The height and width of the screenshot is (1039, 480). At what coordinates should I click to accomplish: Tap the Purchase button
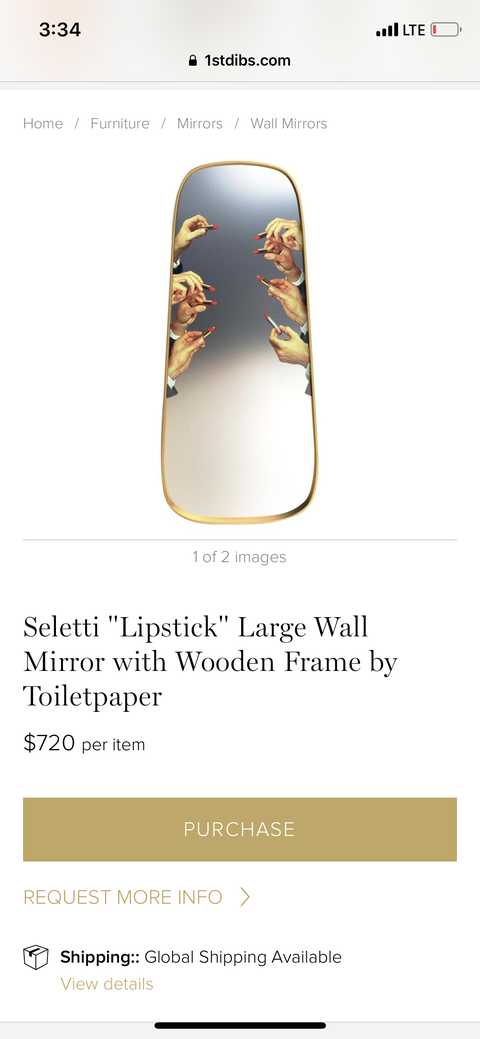pos(240,829)
